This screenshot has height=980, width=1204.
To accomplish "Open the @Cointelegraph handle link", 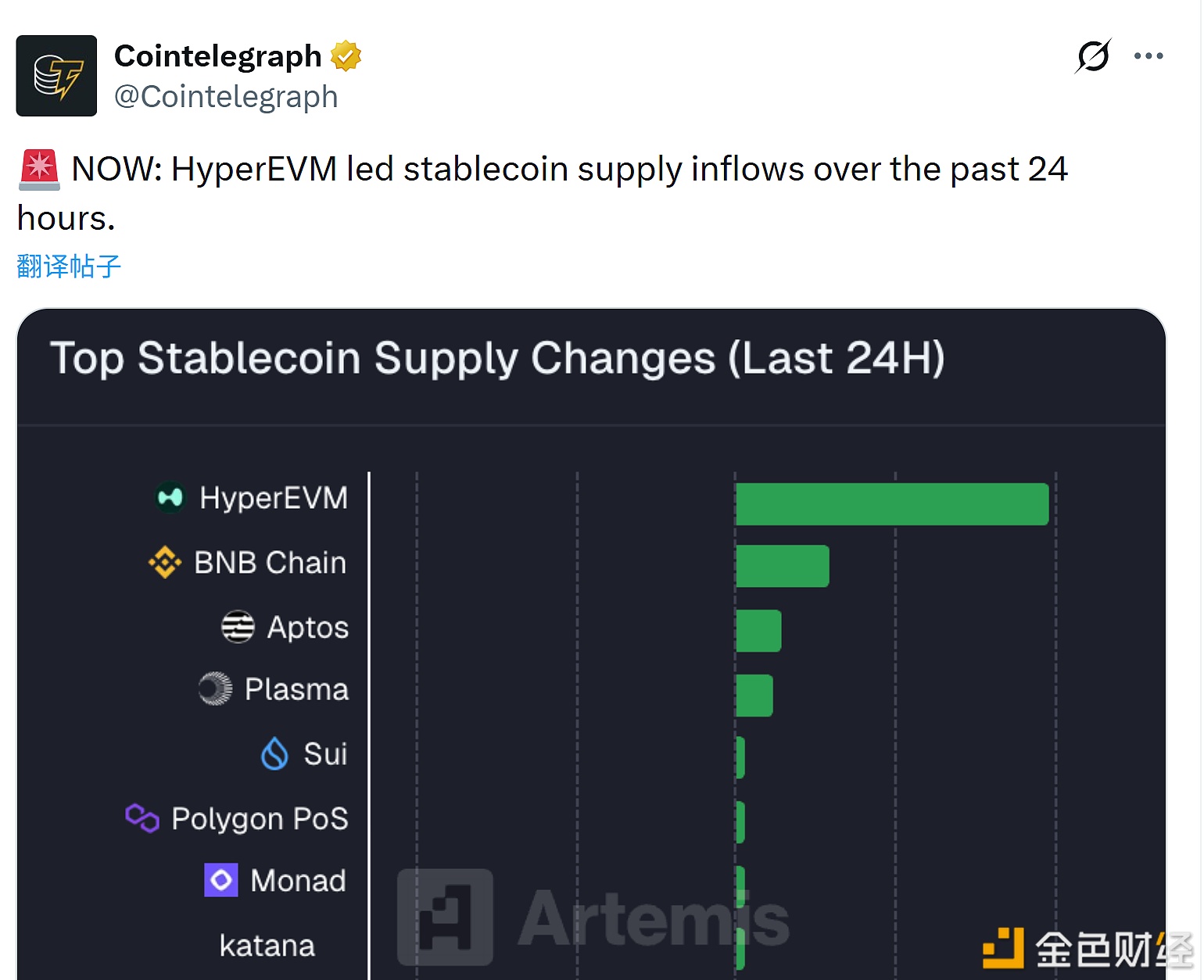I will pos(226,97).
